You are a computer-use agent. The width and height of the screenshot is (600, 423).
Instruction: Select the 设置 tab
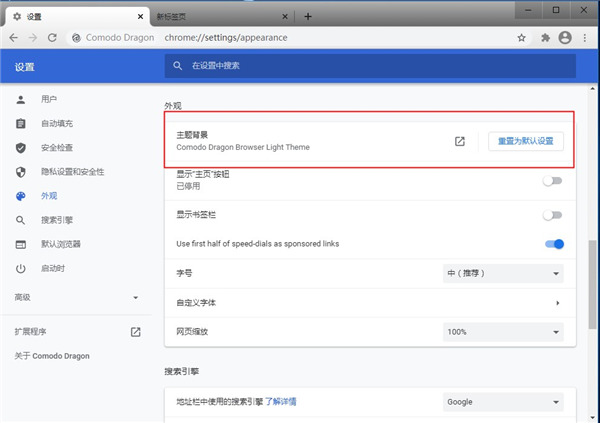(77, 16)
